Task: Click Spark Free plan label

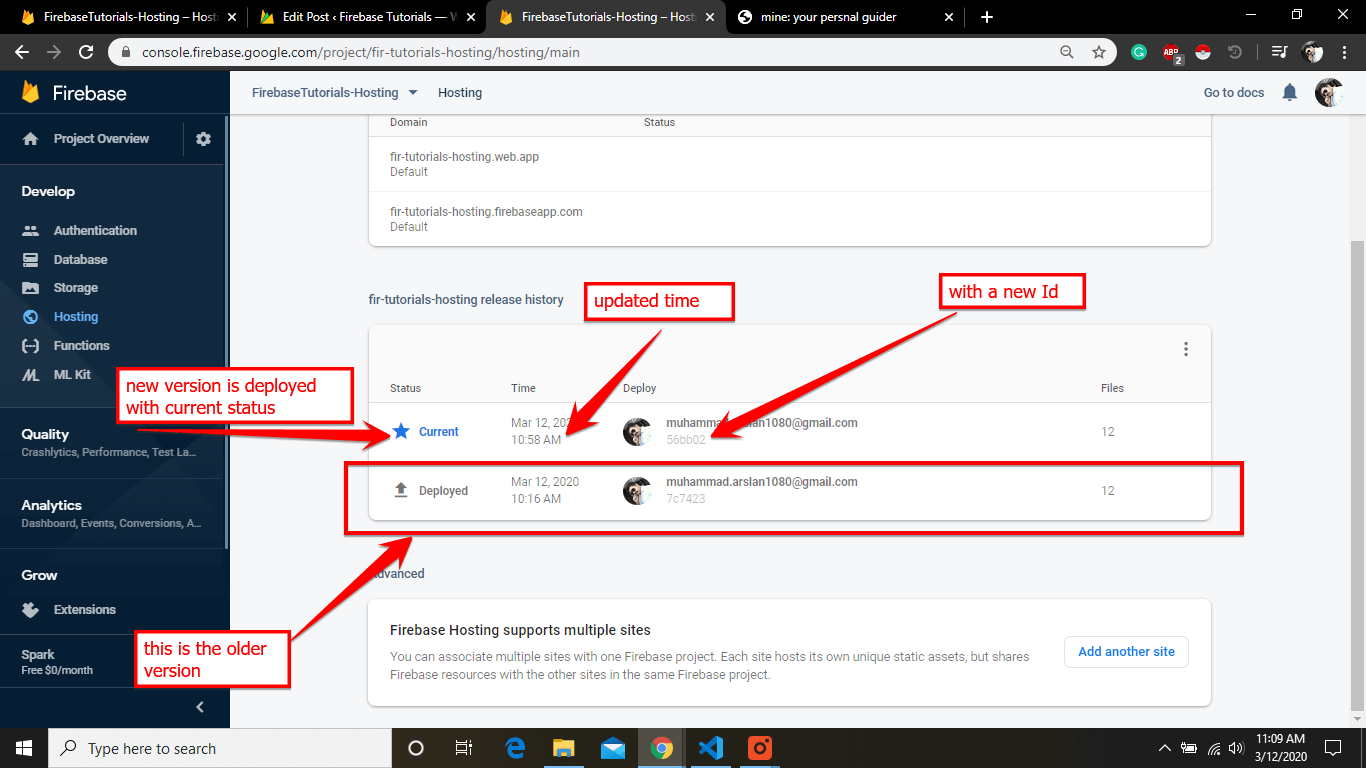Action: tap(57, 662)
